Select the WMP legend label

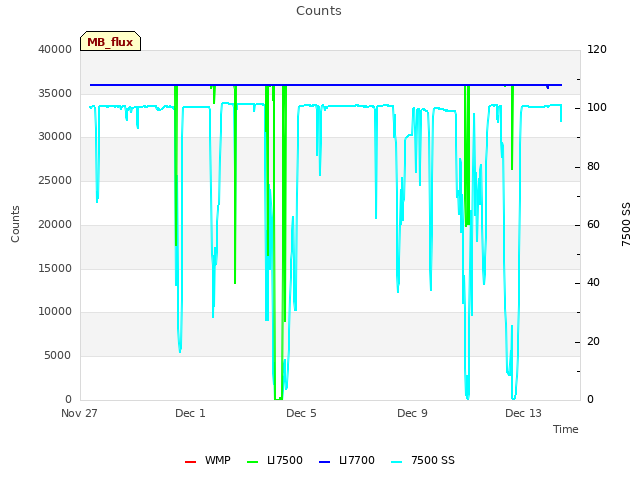[x=218, y=460]
